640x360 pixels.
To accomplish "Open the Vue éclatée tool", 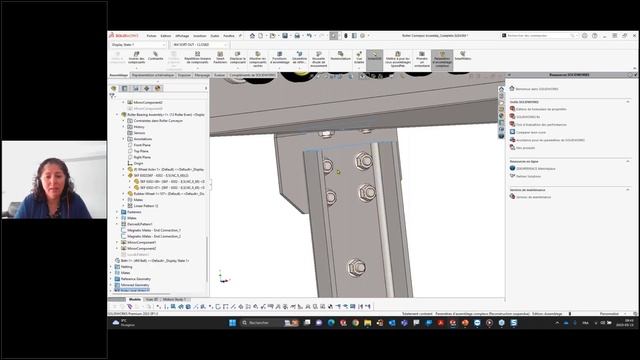I will point(359,58).
